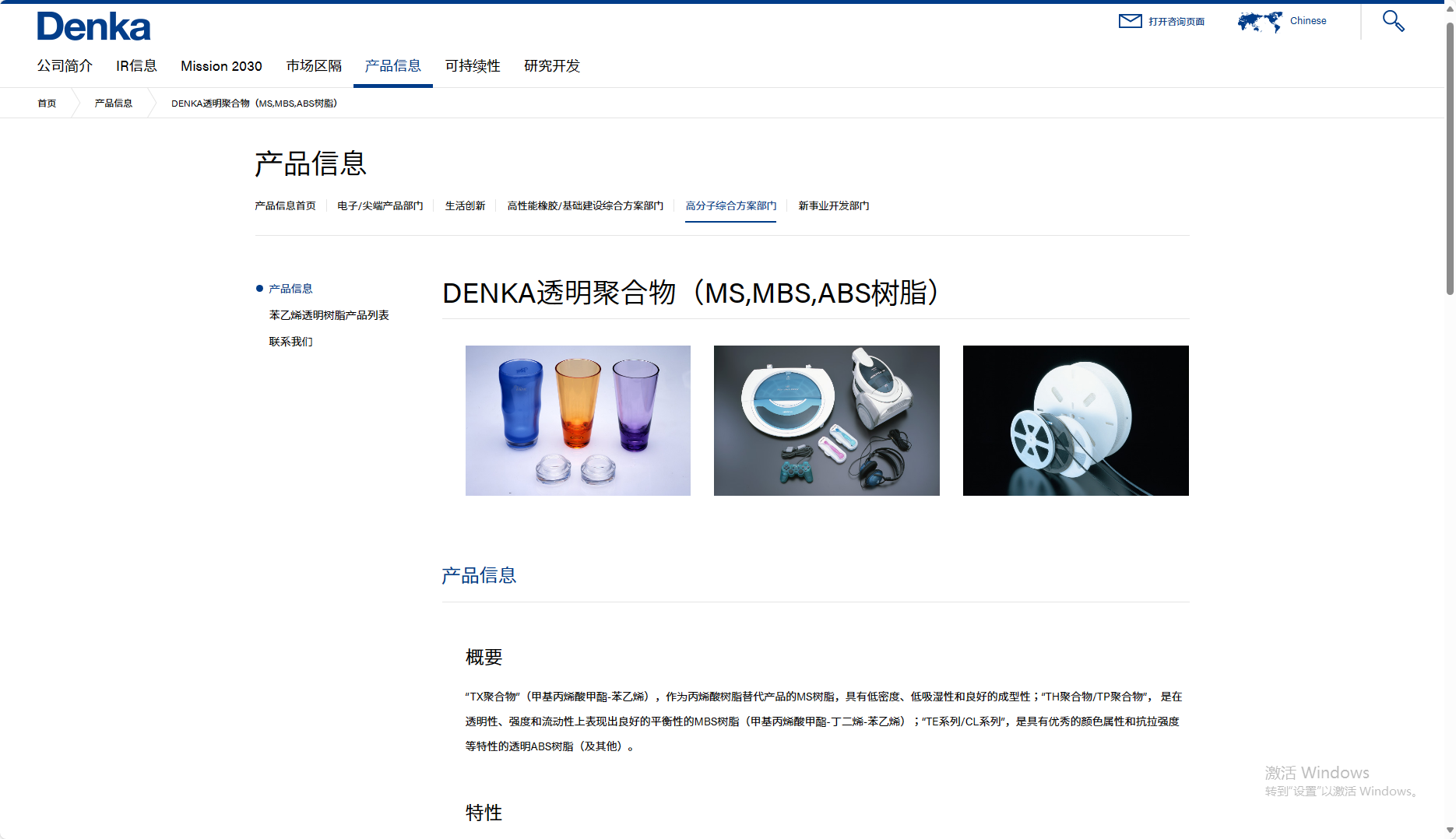1456x839 pixels.
Task: Open the search magnifier icon
Action: click(x=1393, y=21)
